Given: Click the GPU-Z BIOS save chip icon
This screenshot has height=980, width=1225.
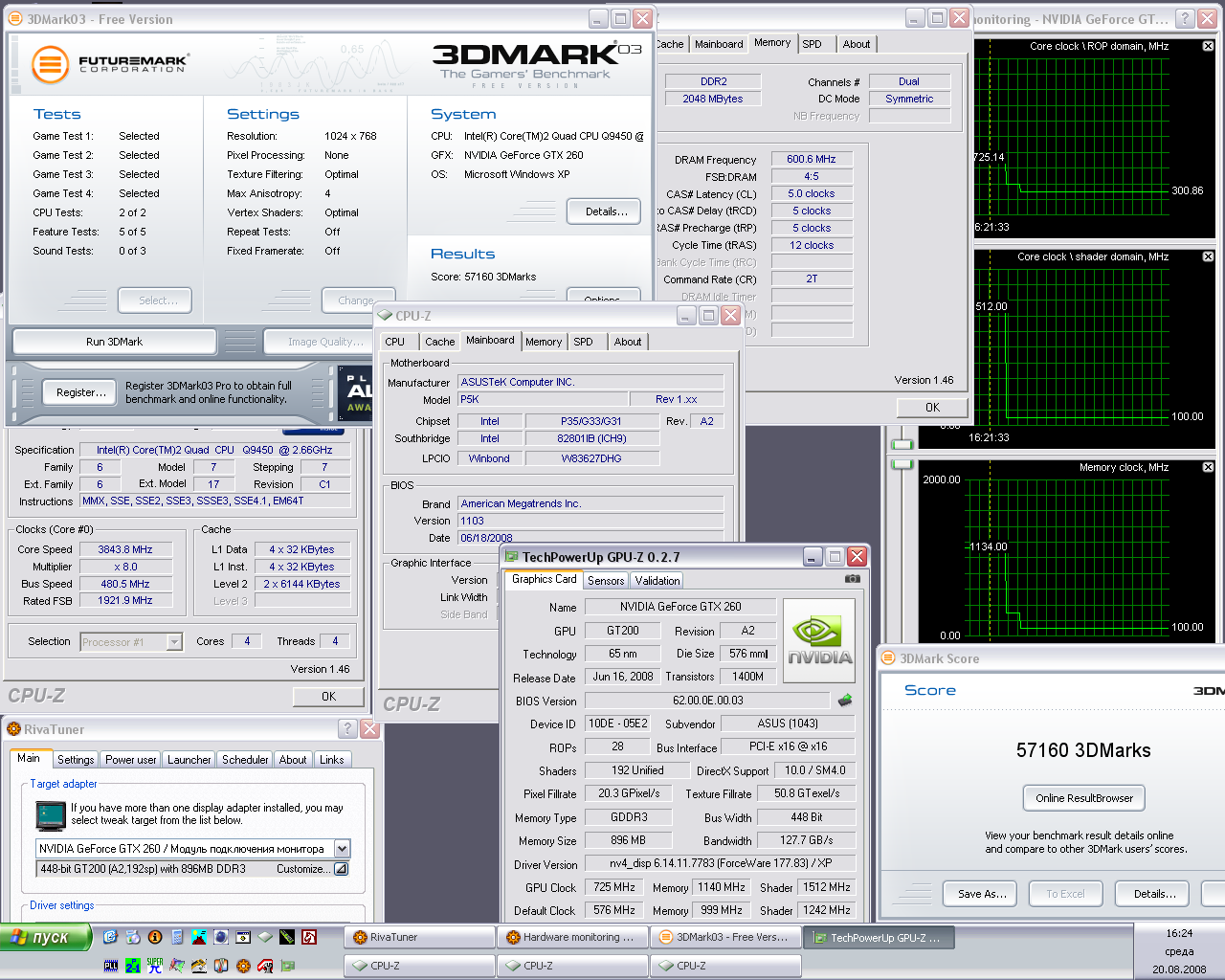Looking at the screenshot, I should point(845,700).
